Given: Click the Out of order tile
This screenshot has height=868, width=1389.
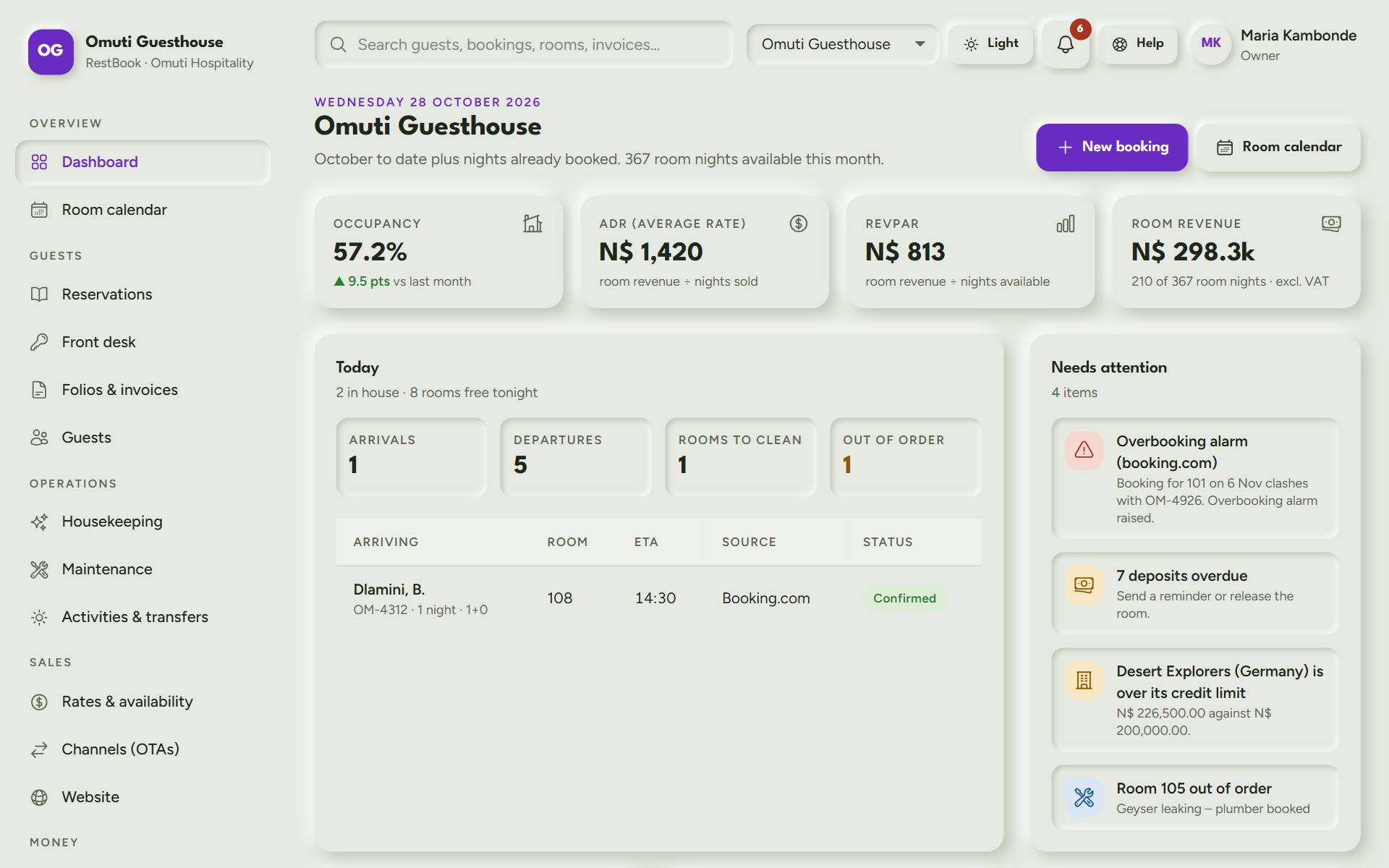Looking at the screenshot, I should (x=906, y=457).
